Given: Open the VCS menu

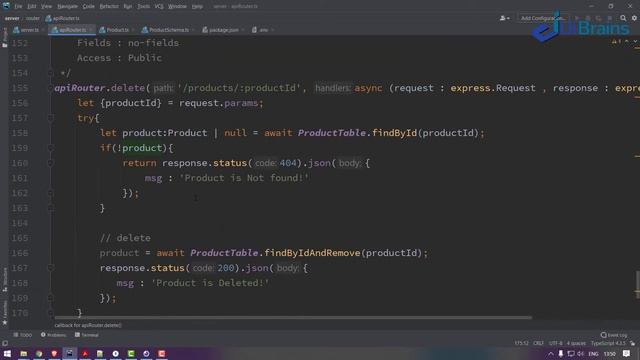Looking at the screenshot, I should [x=159, y=7].
